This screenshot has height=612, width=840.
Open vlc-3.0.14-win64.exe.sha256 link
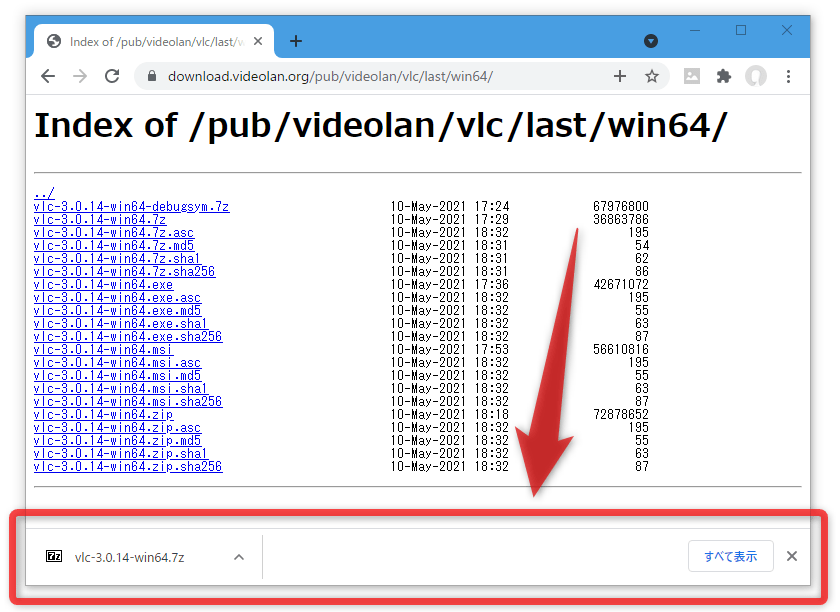click(x=128, y=337)
